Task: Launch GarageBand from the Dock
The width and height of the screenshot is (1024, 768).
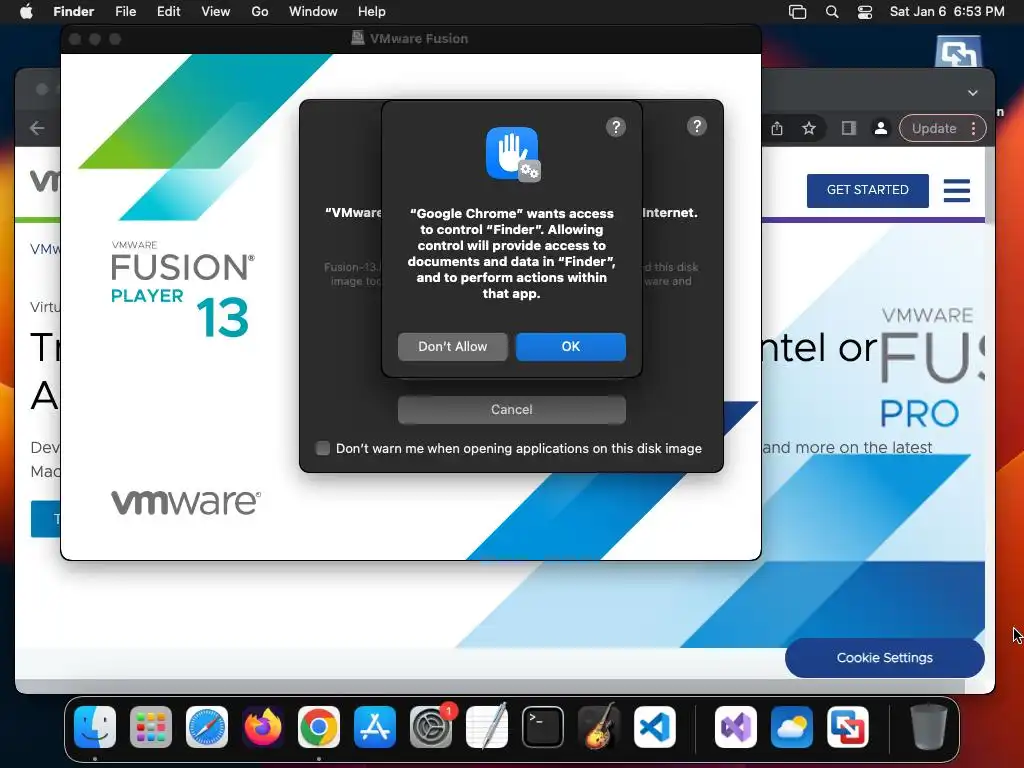Action: (599, 726)
